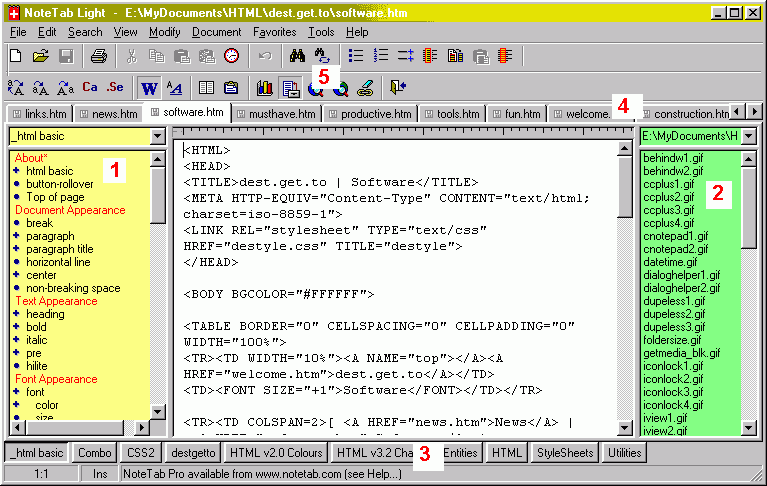The image size is (767, 486).
Task: Click the Top of page clip
Action: coord(55,197)
